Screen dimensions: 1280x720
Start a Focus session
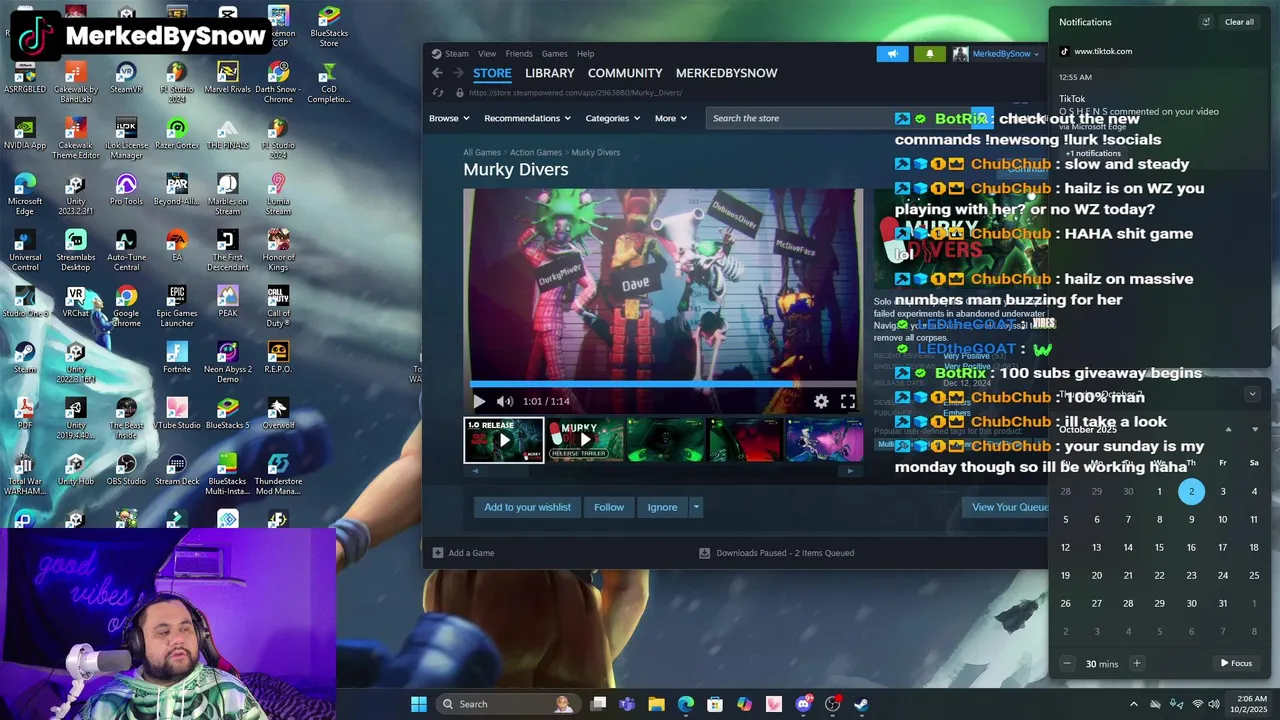tap(1236, 663)
